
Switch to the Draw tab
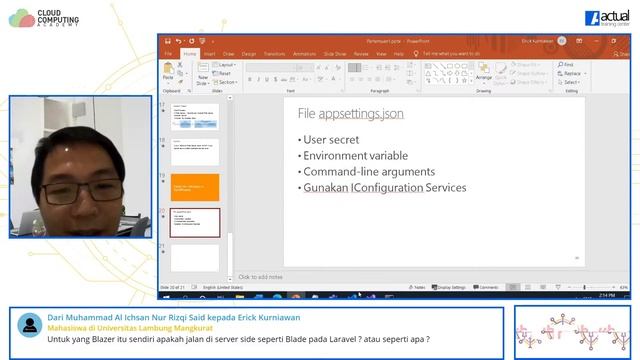[x=229, y=54]
